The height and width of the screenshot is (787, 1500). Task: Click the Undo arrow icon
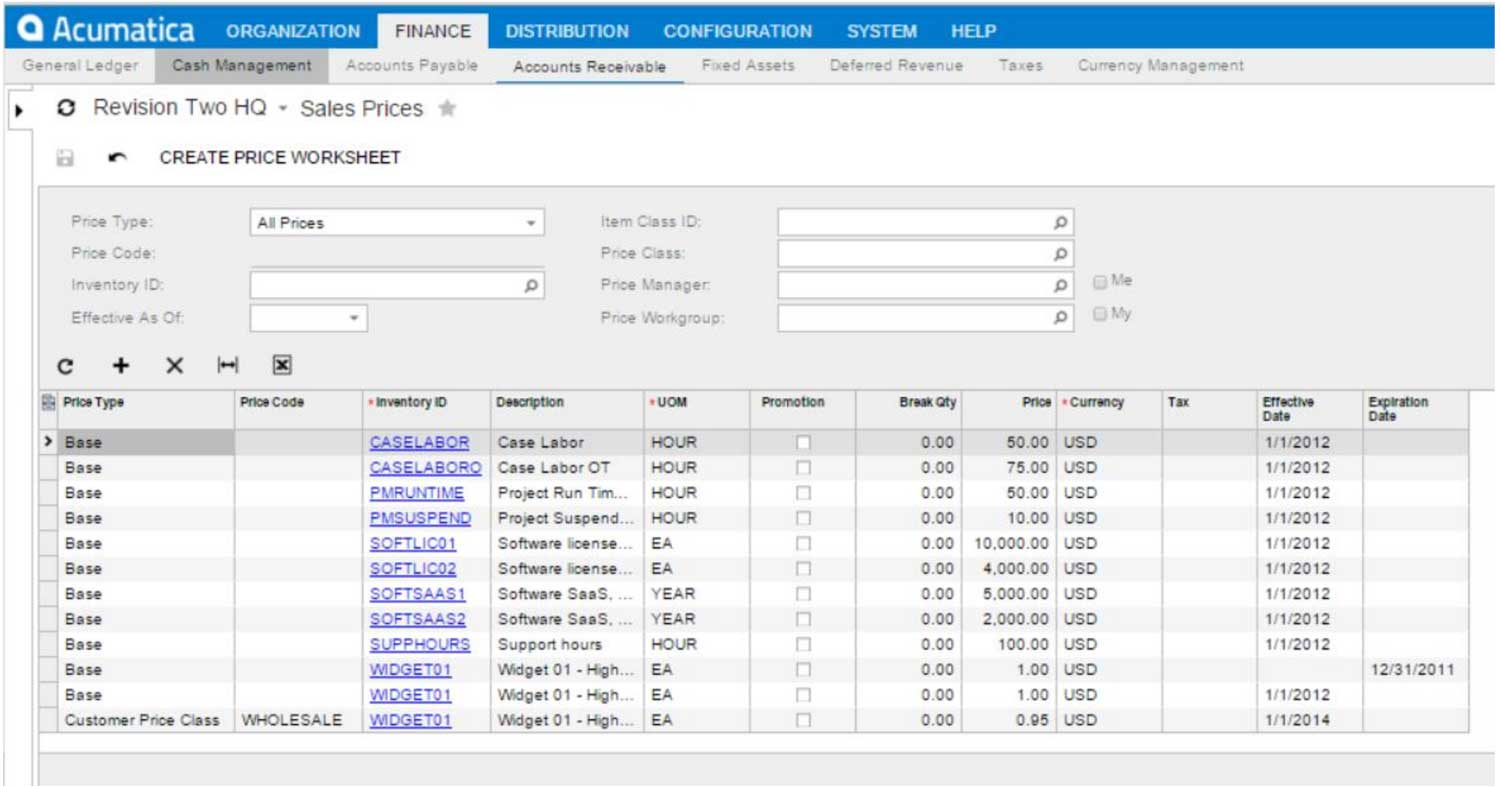click(117, 158)
